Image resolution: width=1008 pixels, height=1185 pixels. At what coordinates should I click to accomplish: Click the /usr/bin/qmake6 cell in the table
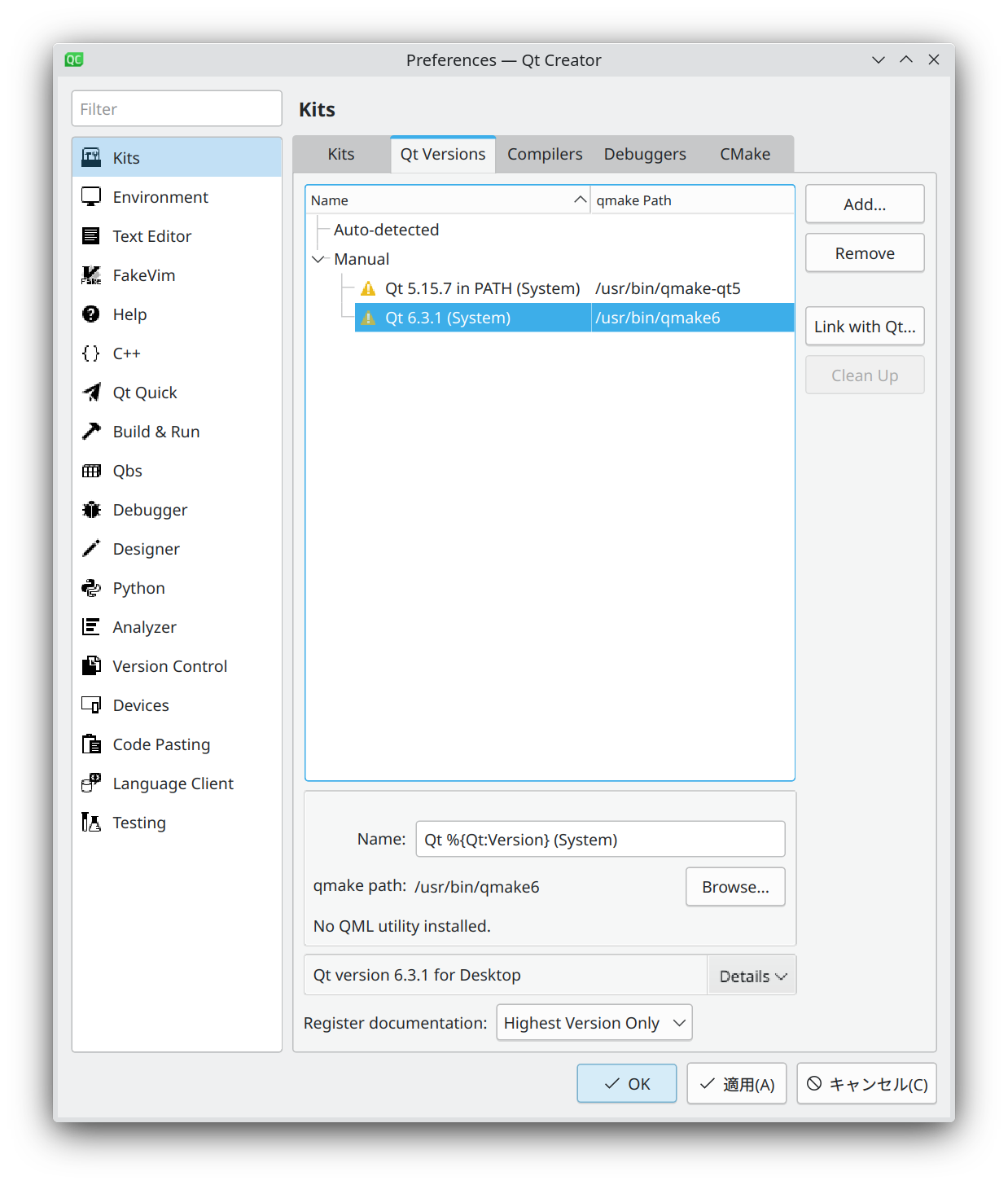(x=658, y=318)
